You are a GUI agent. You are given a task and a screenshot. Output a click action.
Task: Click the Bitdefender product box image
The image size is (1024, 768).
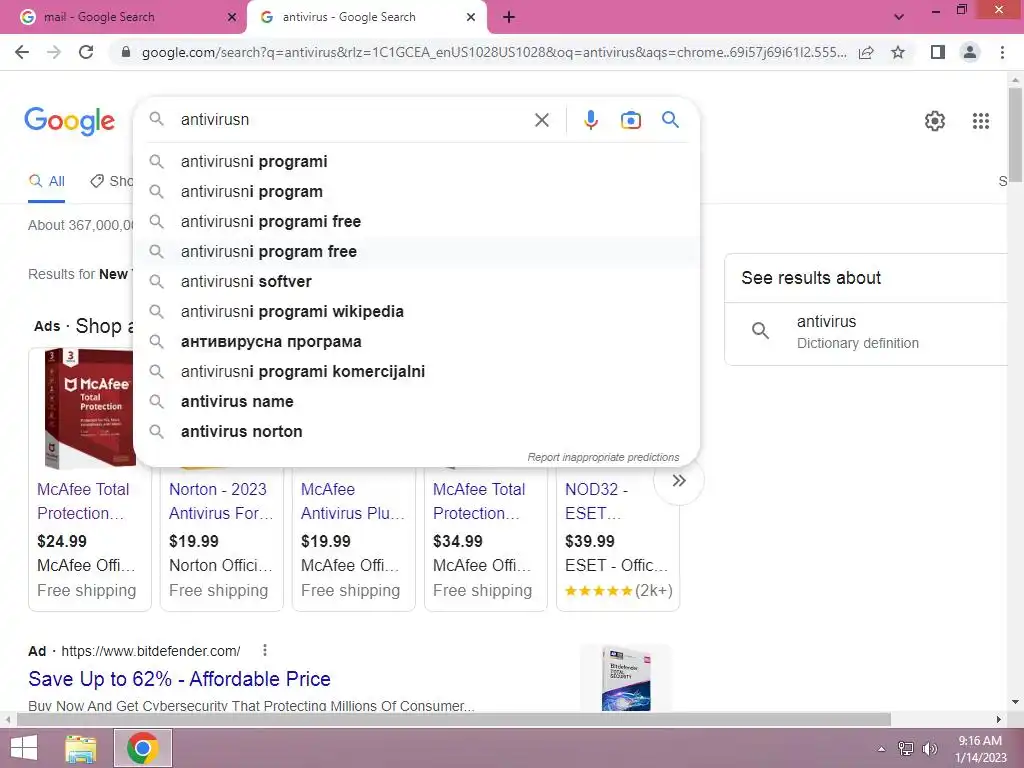(626, 679)
